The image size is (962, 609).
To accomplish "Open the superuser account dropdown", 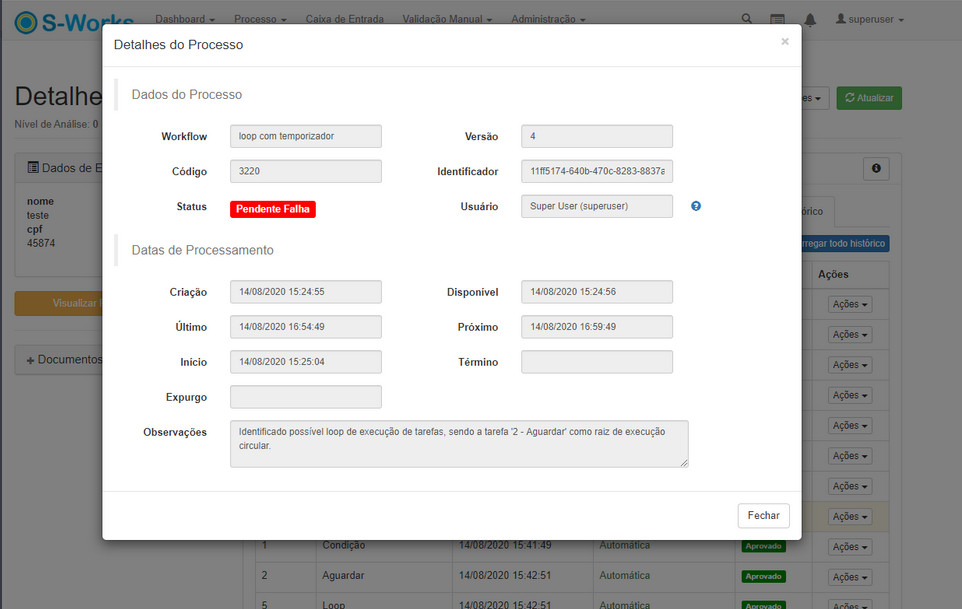I will 870,19.
